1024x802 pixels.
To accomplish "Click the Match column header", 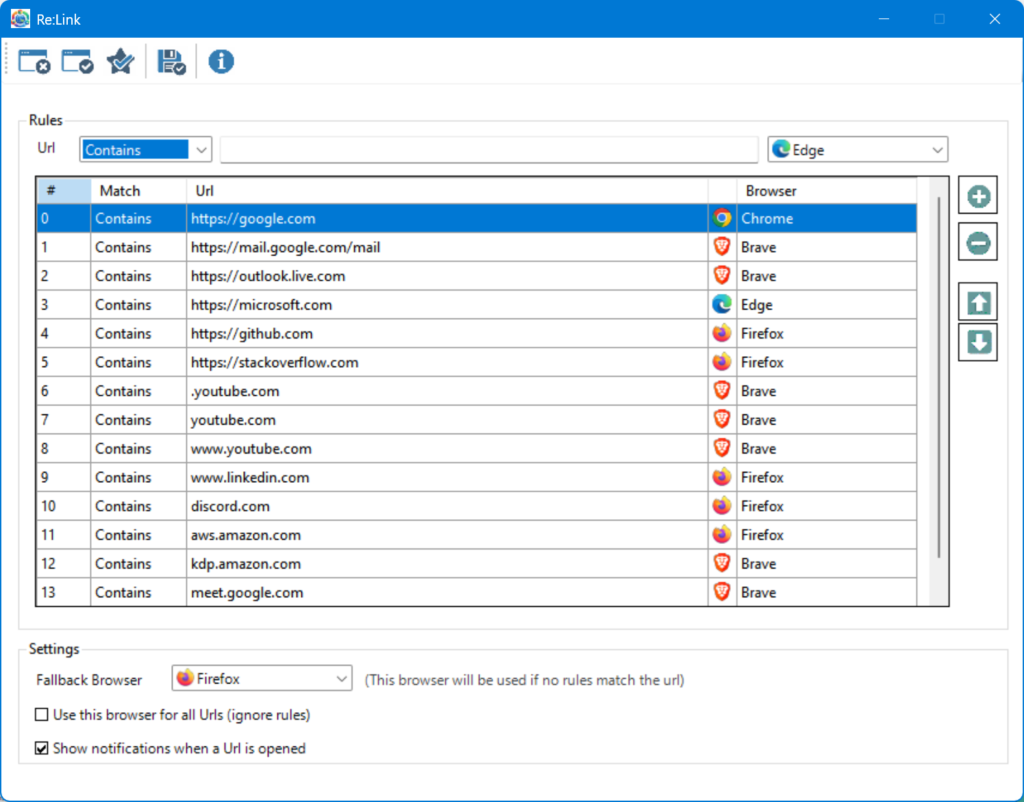I will click(x=137, y=191).
